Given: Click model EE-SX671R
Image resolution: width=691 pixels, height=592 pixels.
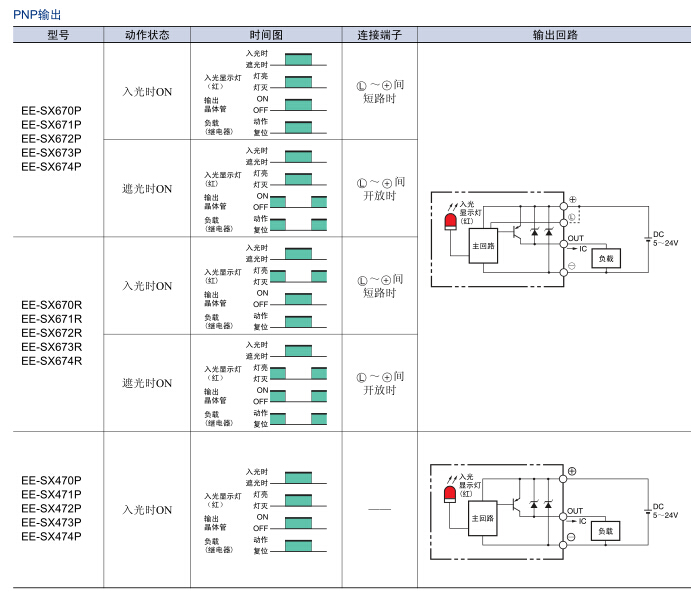Looking at the screenshot, I should tap(52, 319).
